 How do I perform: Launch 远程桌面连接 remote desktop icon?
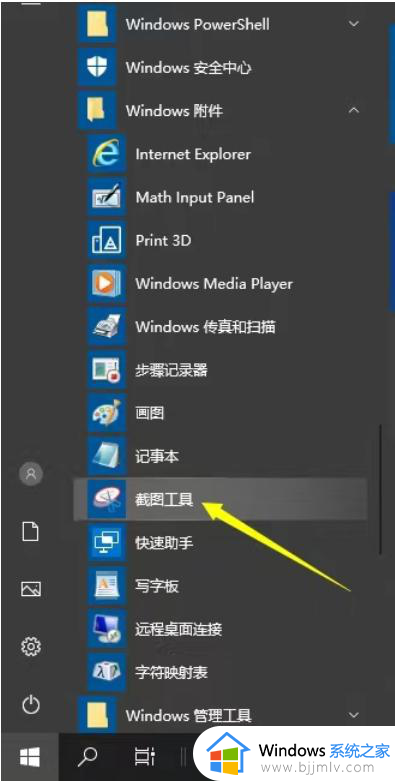(x=106, y=629)
